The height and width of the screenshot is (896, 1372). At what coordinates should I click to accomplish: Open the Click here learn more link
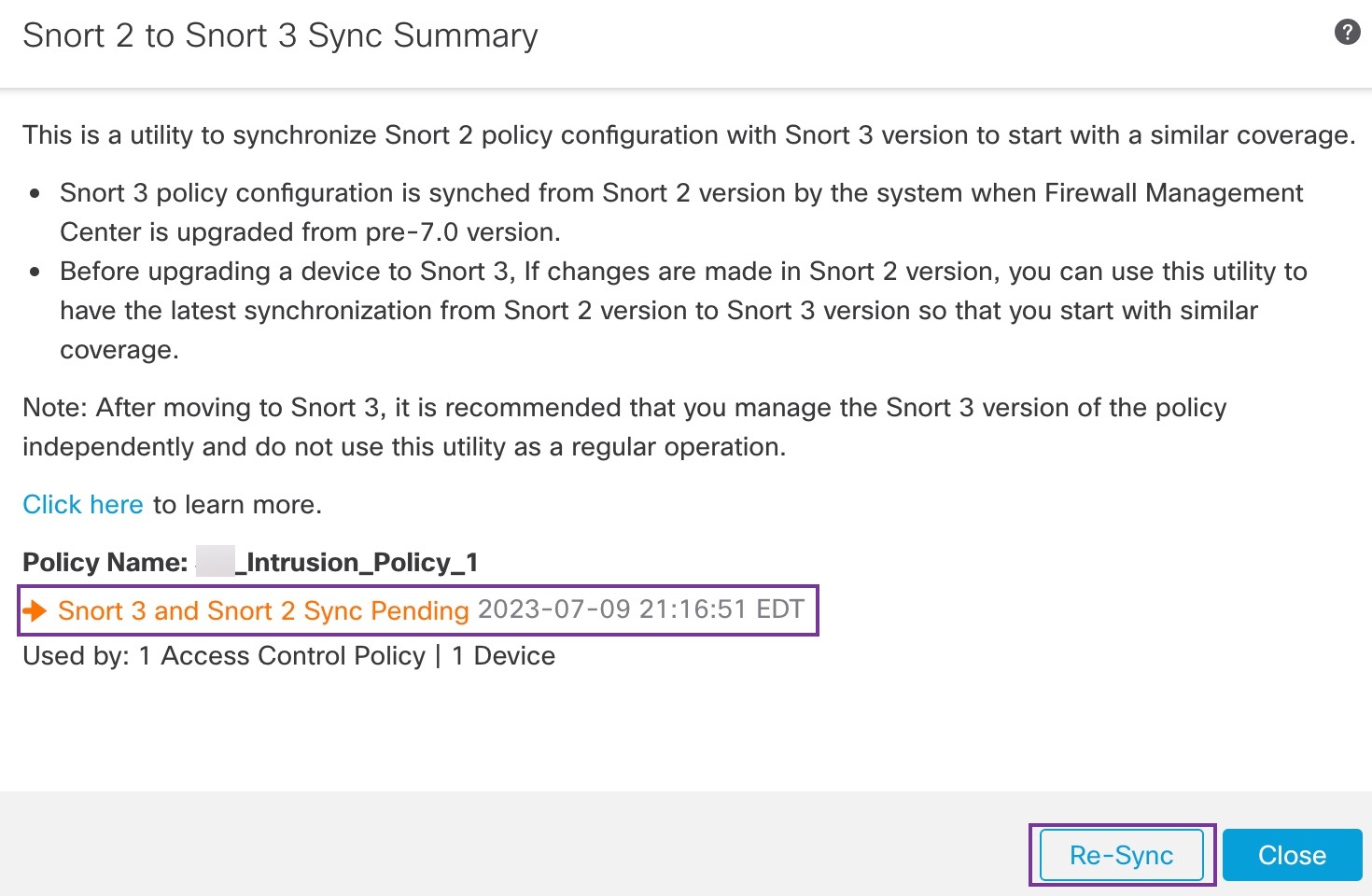[x=82, y=504]
